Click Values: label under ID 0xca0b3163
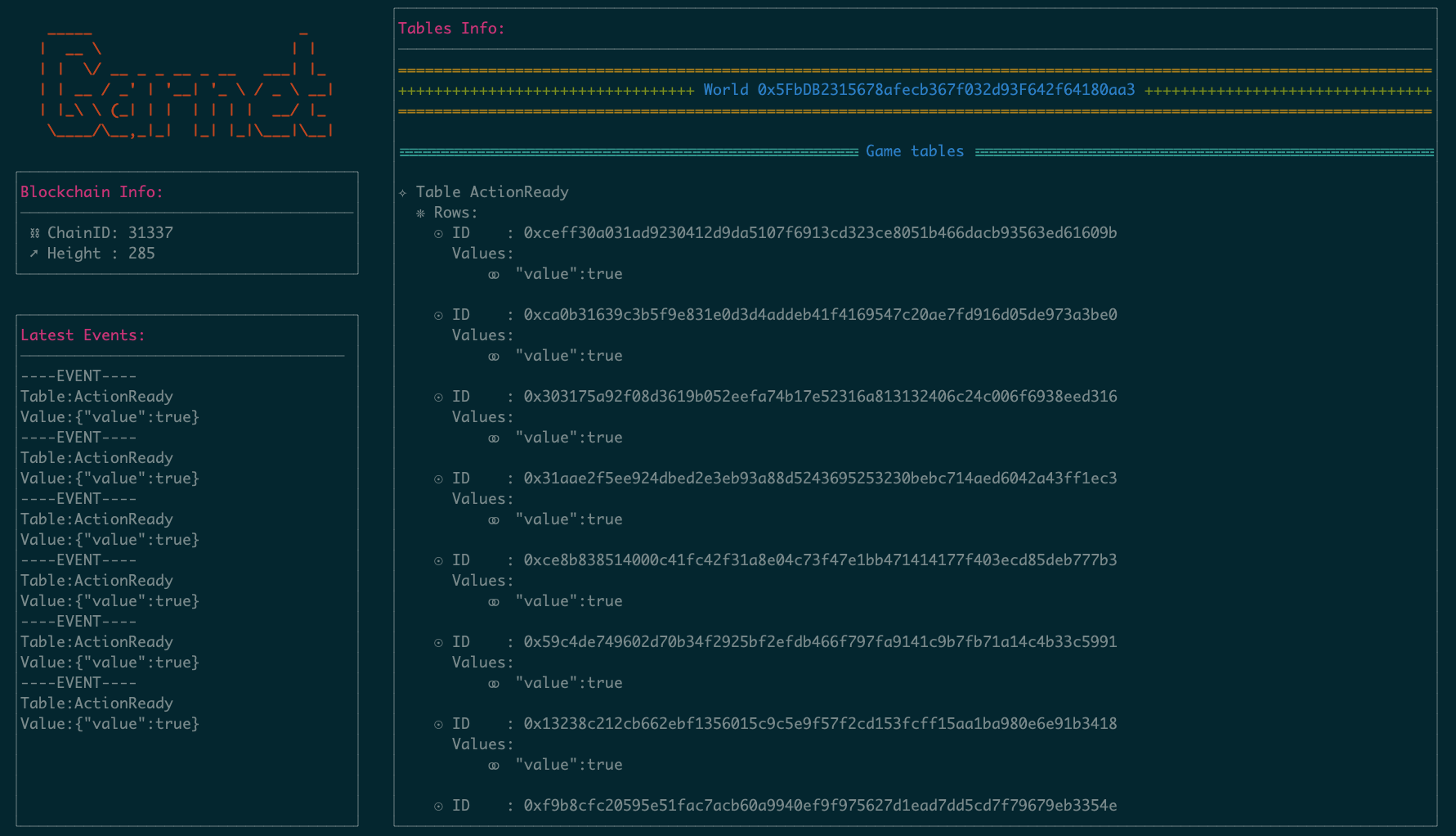This screenshot has height=836, width=1456. tap(483, 335)
